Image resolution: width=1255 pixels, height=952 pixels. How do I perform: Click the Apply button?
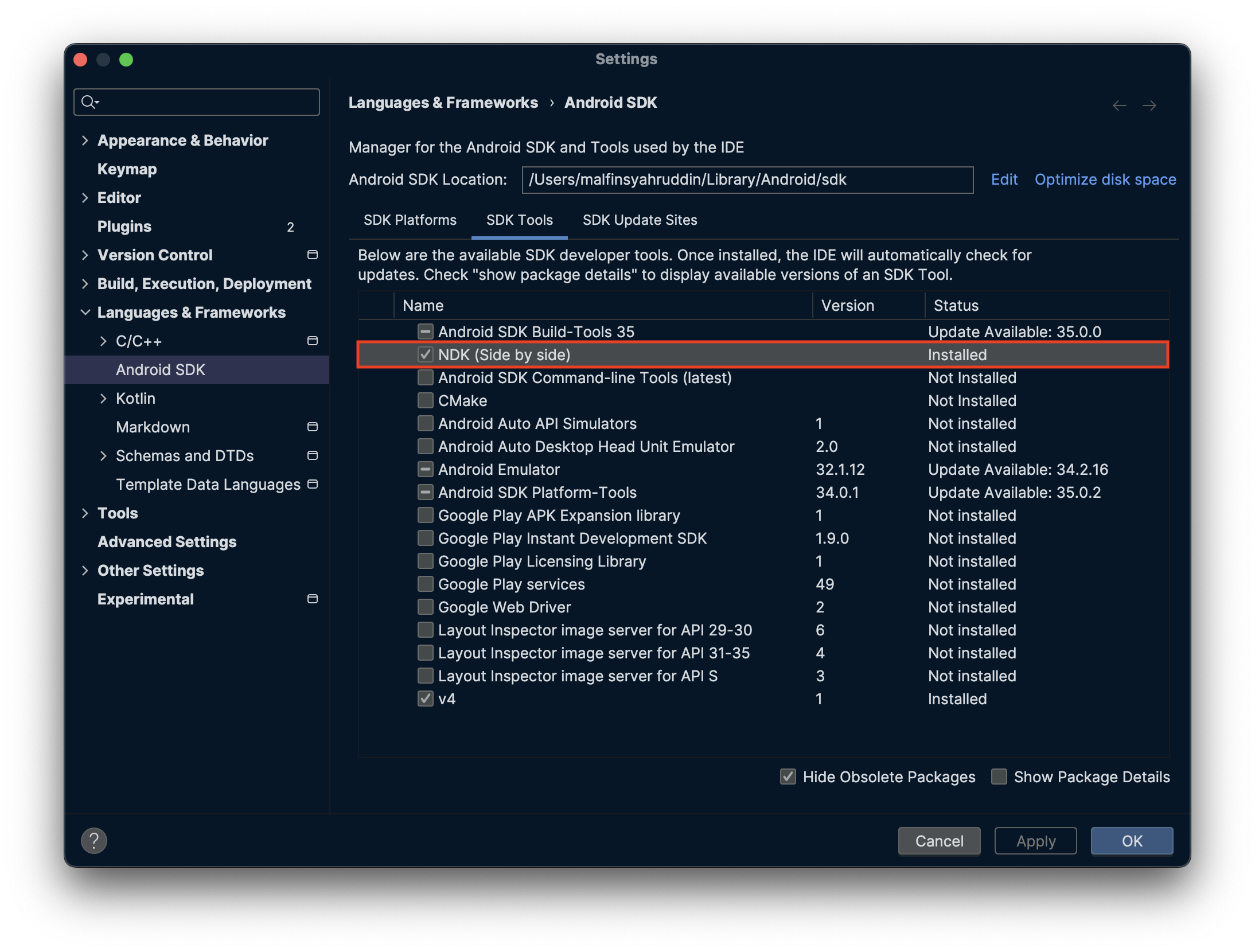pyautogui.click(x=1034, y=840)
